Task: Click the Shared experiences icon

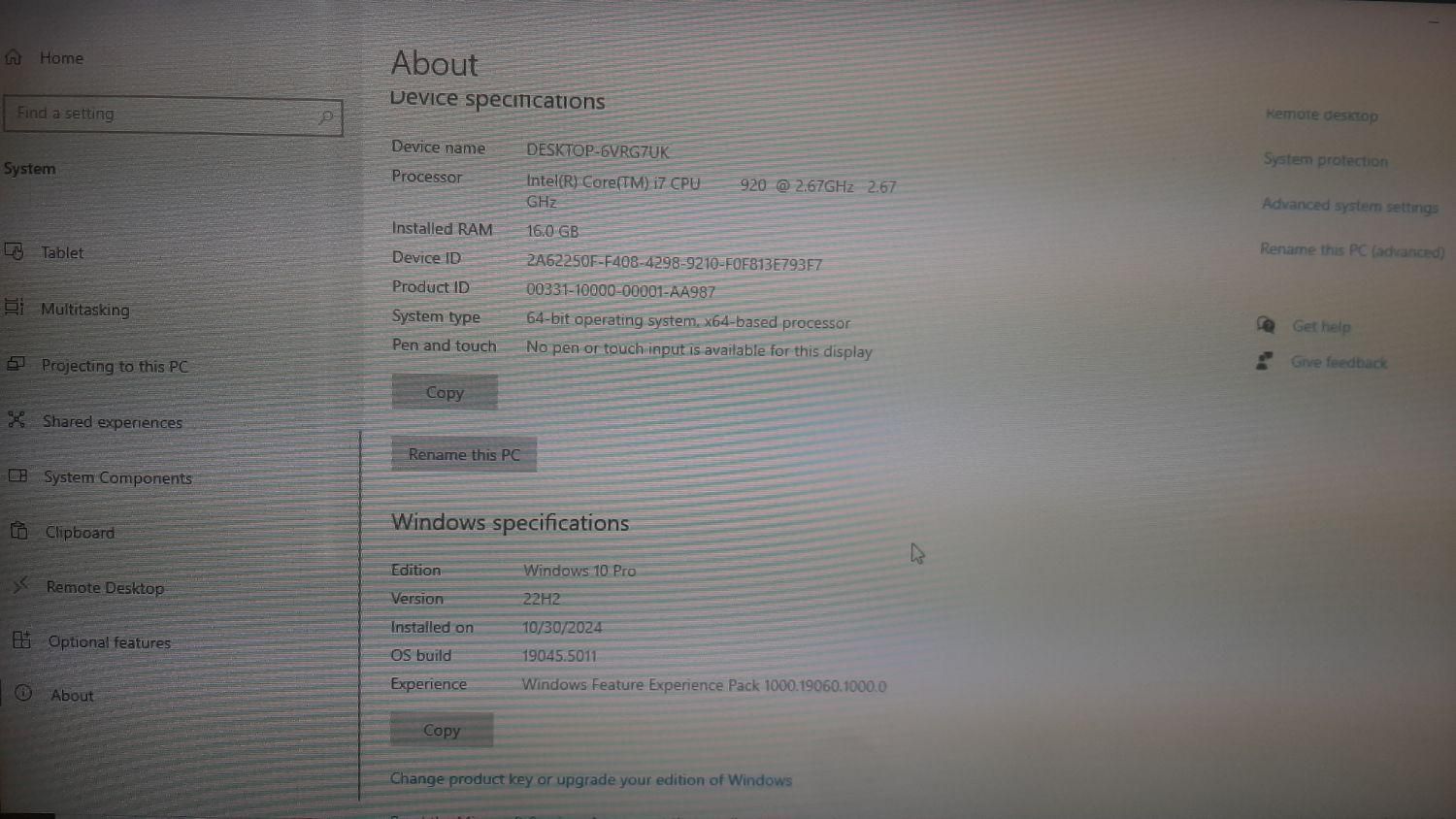Action: click(x=17, y=419)
